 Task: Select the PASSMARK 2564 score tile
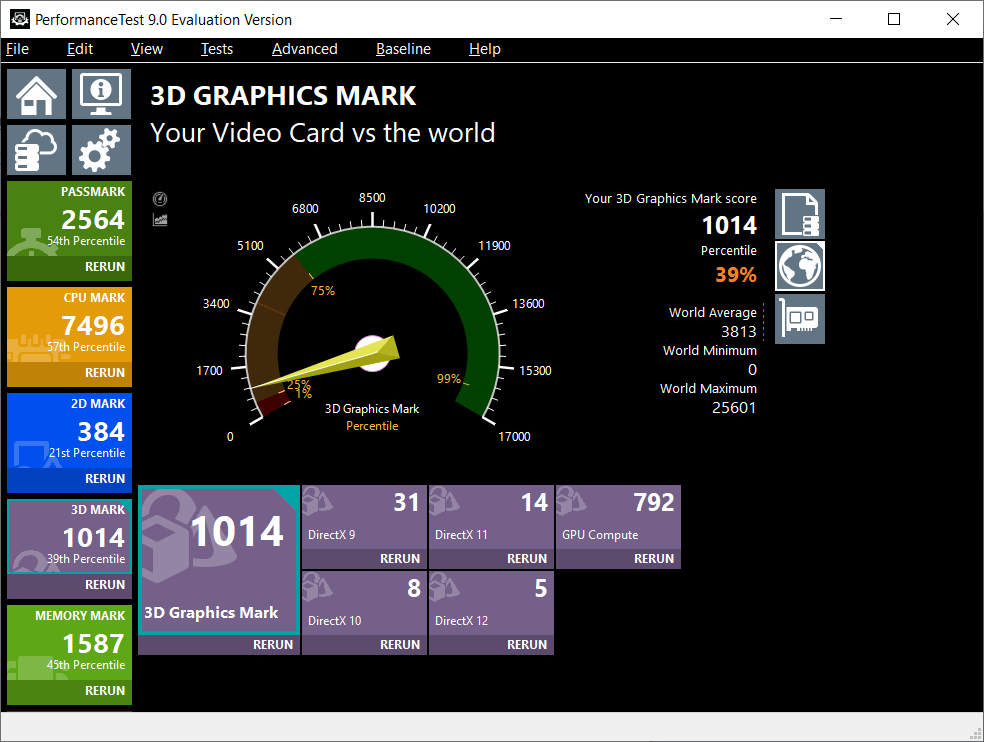coord(70,218)
